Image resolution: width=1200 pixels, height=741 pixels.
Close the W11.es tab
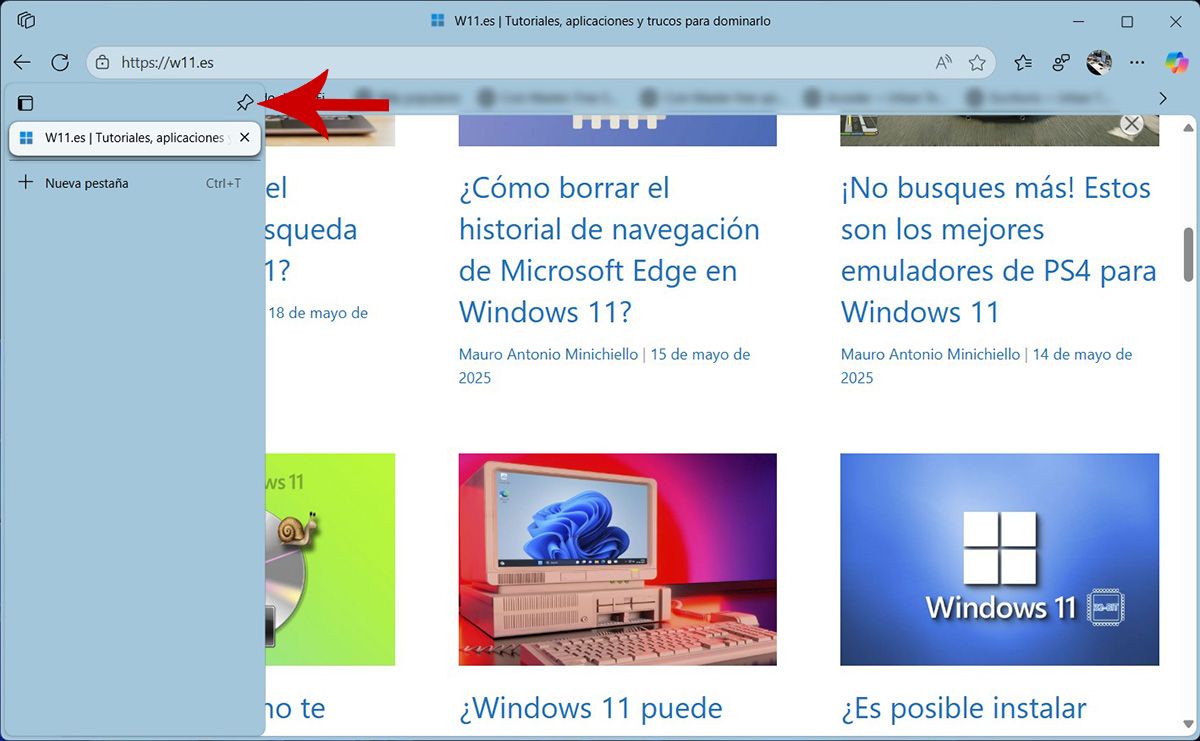point(244,138)
